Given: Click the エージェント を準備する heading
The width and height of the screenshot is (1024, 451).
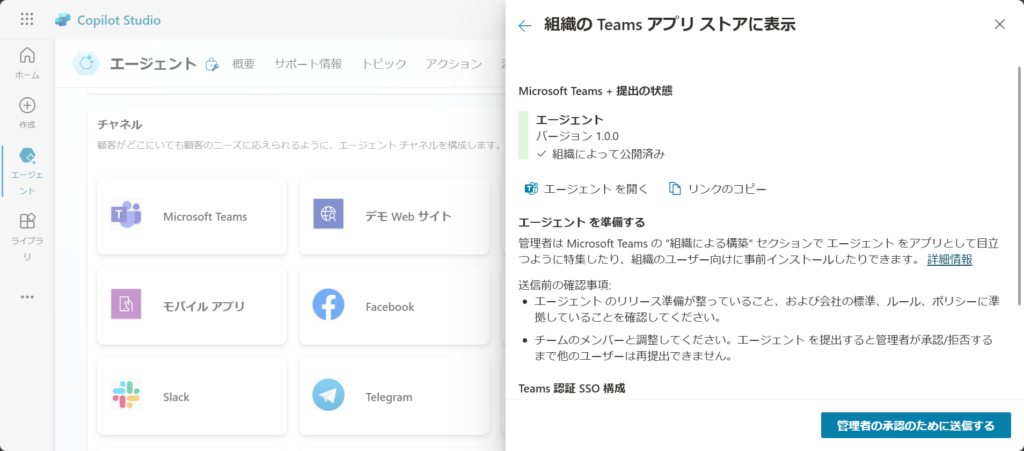Looking at the screenshot, I should click(582, 223).
